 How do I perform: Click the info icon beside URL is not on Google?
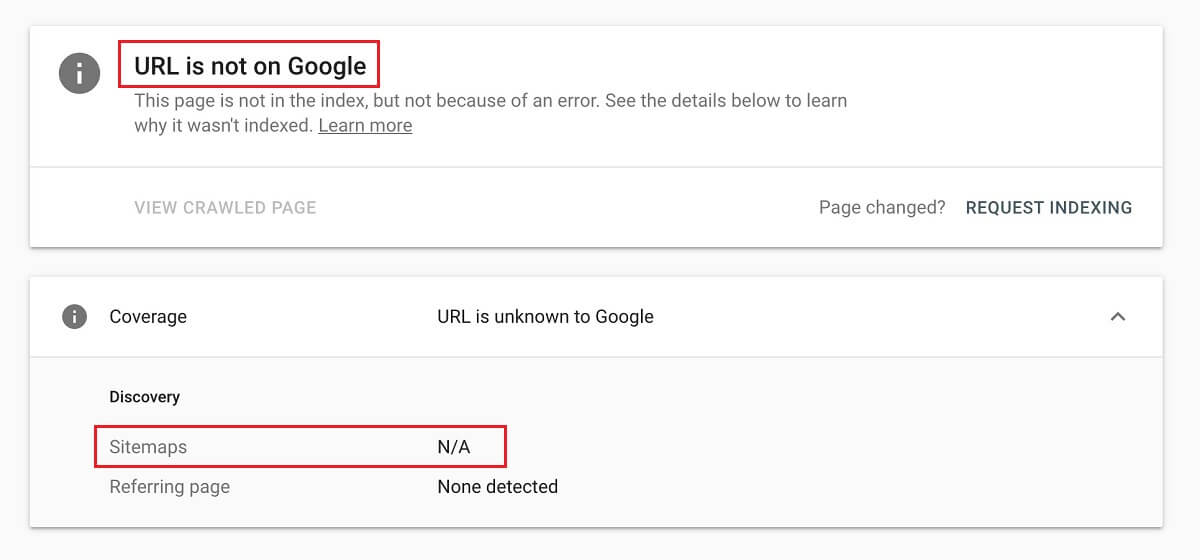click(79, 73)
